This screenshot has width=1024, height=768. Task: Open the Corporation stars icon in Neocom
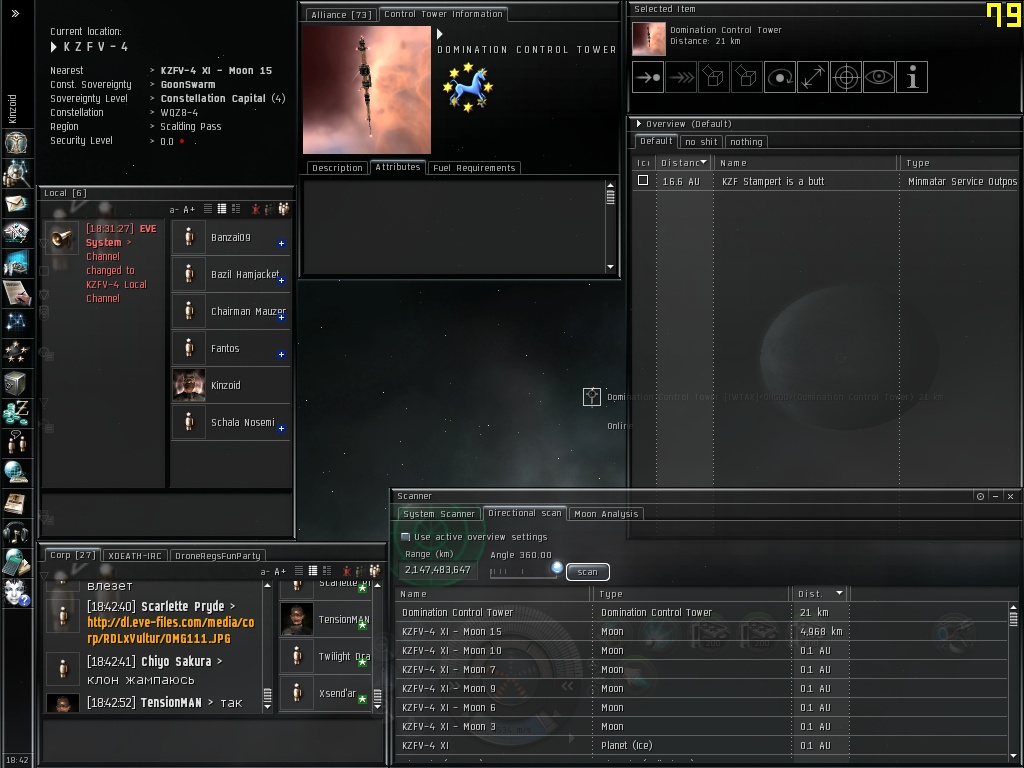tap(16, 352)
